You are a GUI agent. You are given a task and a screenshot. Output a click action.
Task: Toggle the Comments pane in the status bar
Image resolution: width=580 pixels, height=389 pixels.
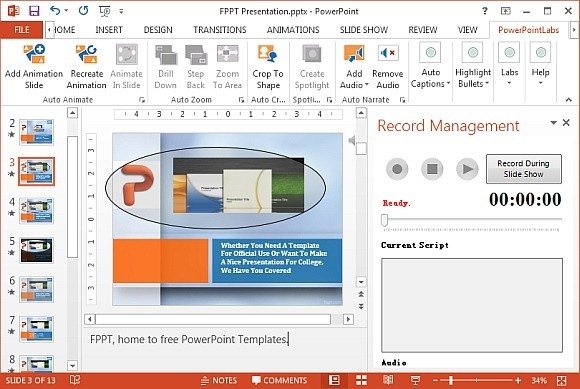click(279, 380)
